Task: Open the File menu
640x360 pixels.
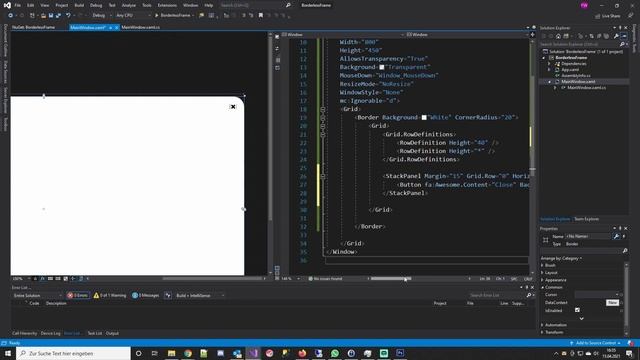Action: coord(18,5)
